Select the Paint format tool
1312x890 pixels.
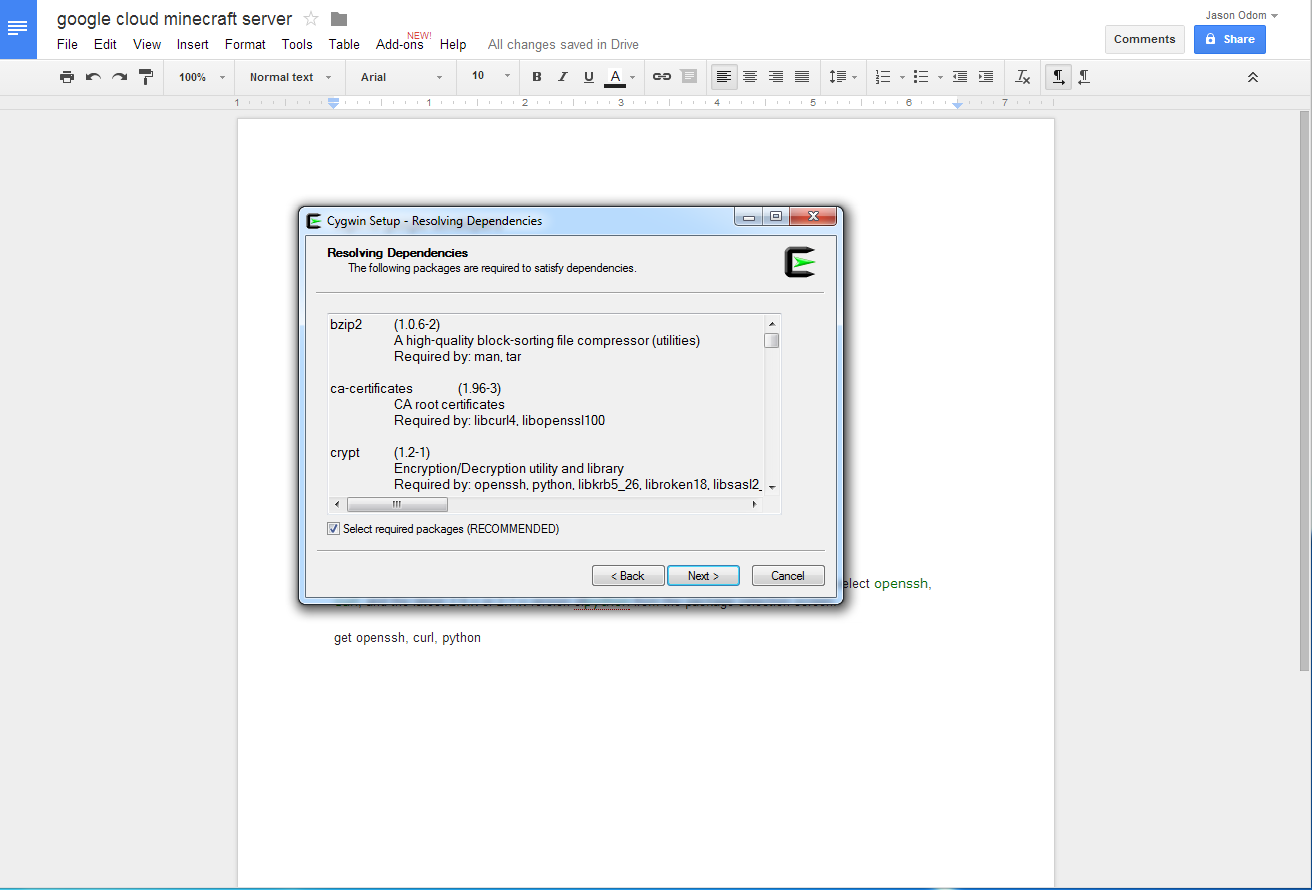pyautogui.click(x=146, y=77)
